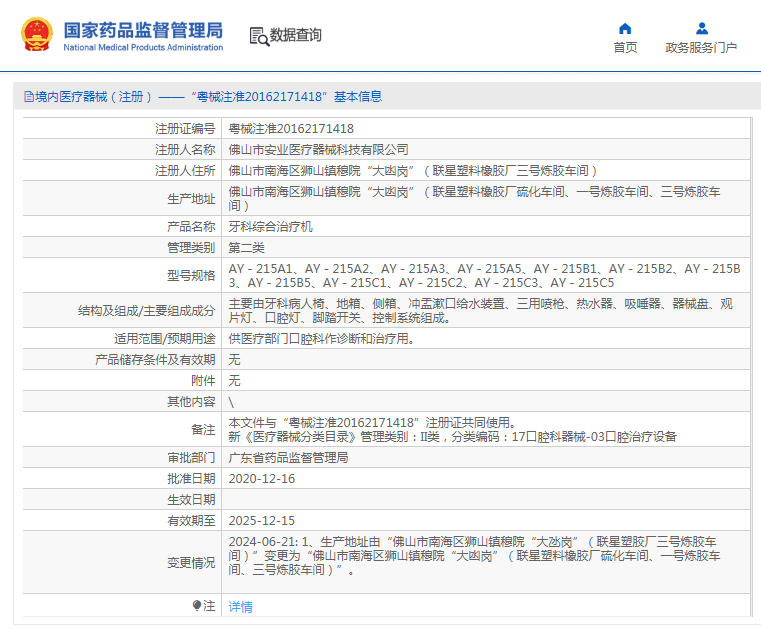The image size is (761, 630).
Task: Click the 有效期至 label cell
Action: (122, 521)
